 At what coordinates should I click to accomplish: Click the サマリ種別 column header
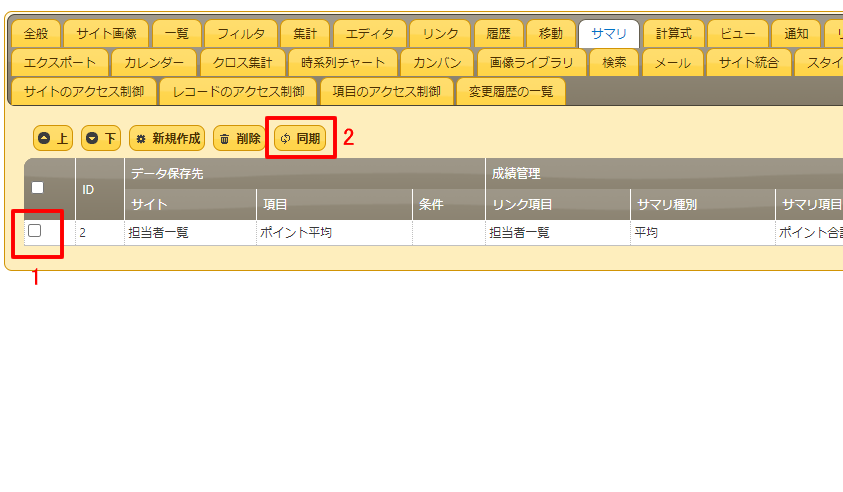tap(703, 205)
